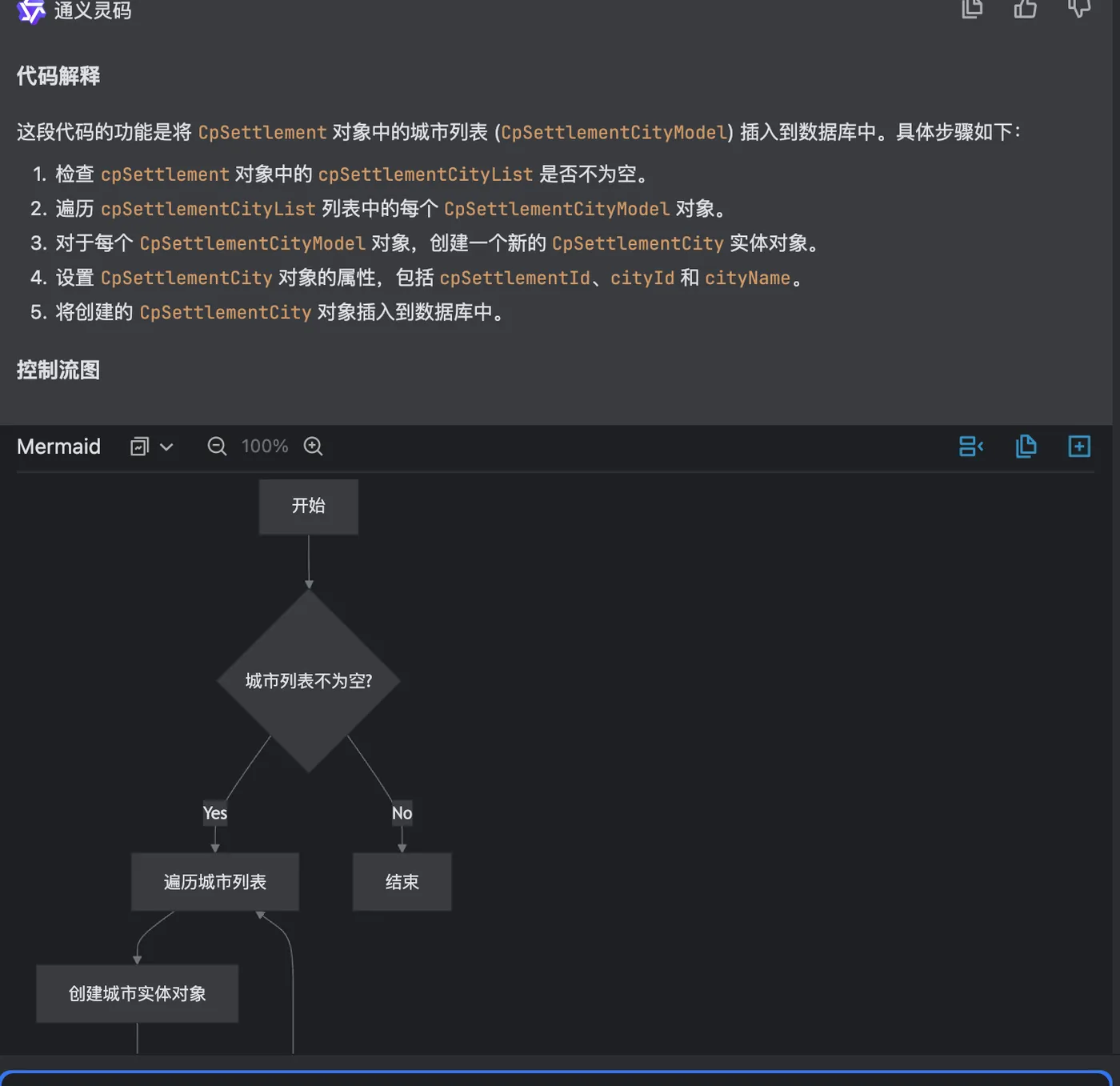Viewport: 1120px width, 1086px height.
Task: Click CpSettlementCityModel code in step 2
Action: coord(557,209)
